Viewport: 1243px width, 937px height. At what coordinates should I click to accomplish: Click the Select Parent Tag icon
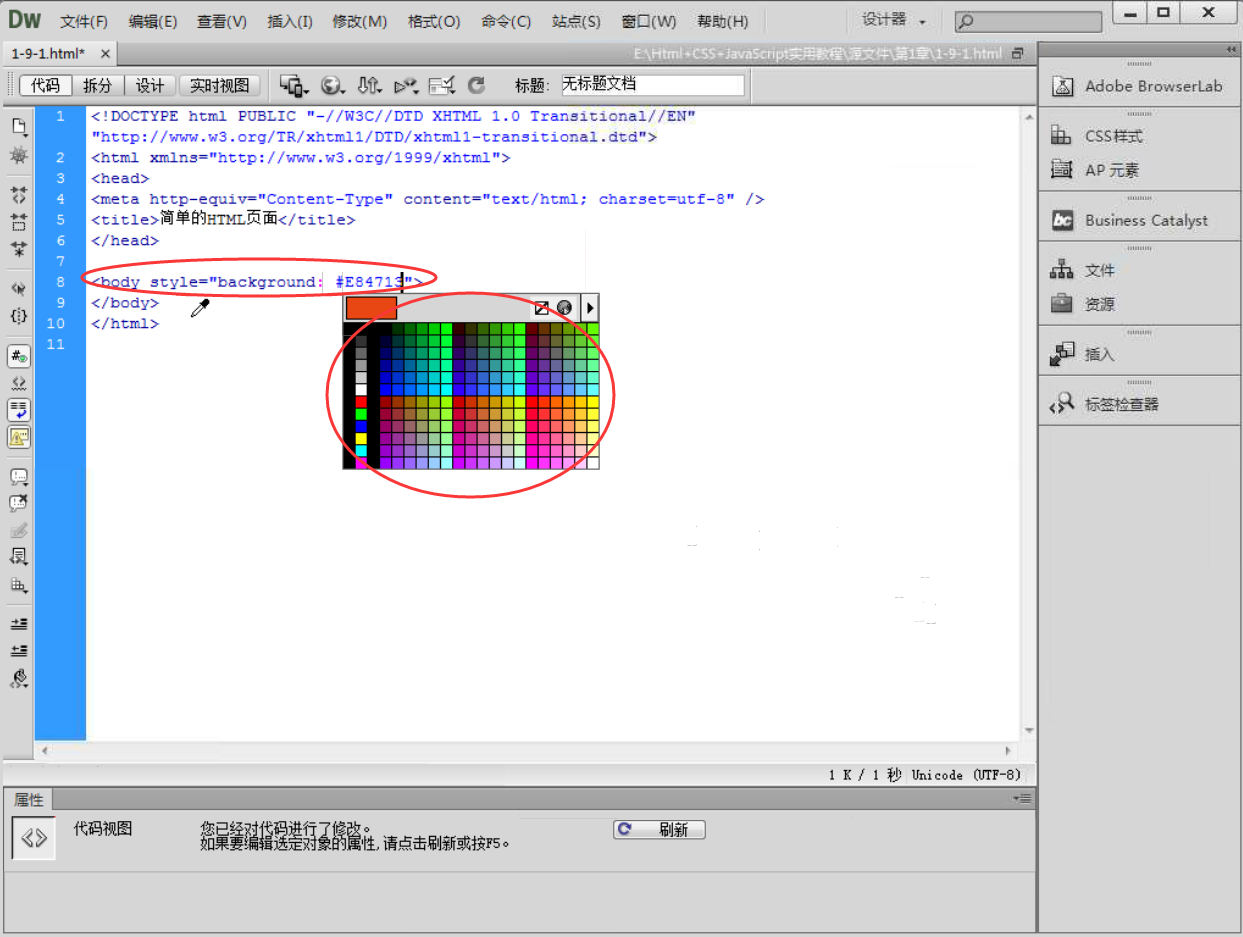click(19, 288)
